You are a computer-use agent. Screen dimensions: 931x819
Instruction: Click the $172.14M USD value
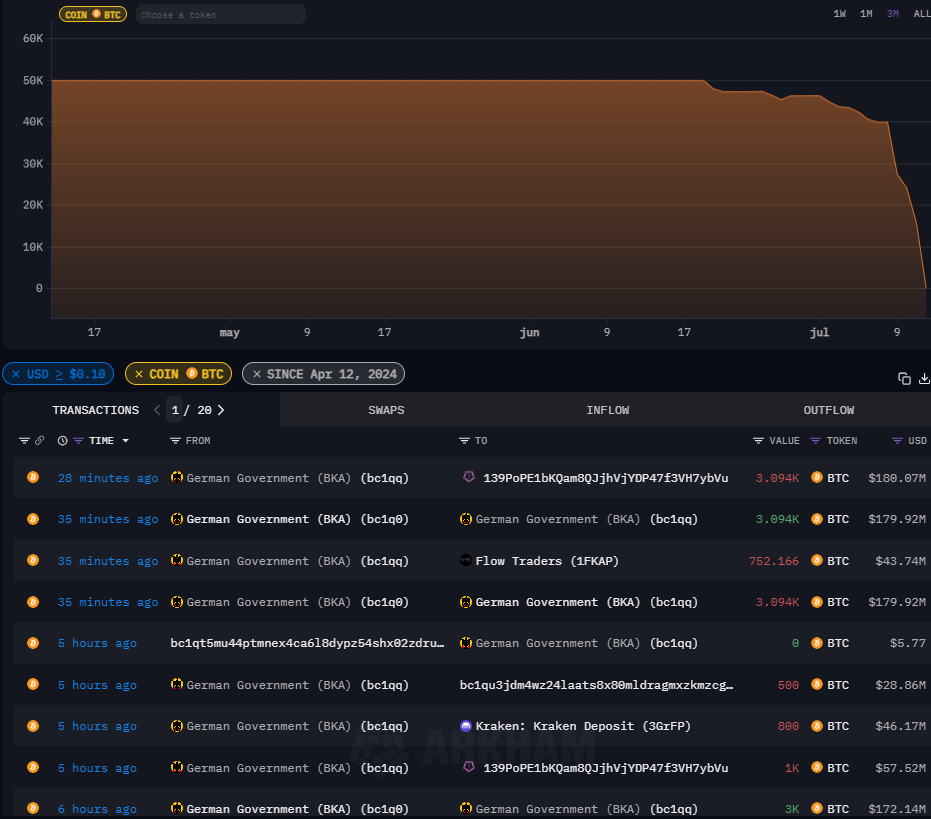[x=897, y=809]
